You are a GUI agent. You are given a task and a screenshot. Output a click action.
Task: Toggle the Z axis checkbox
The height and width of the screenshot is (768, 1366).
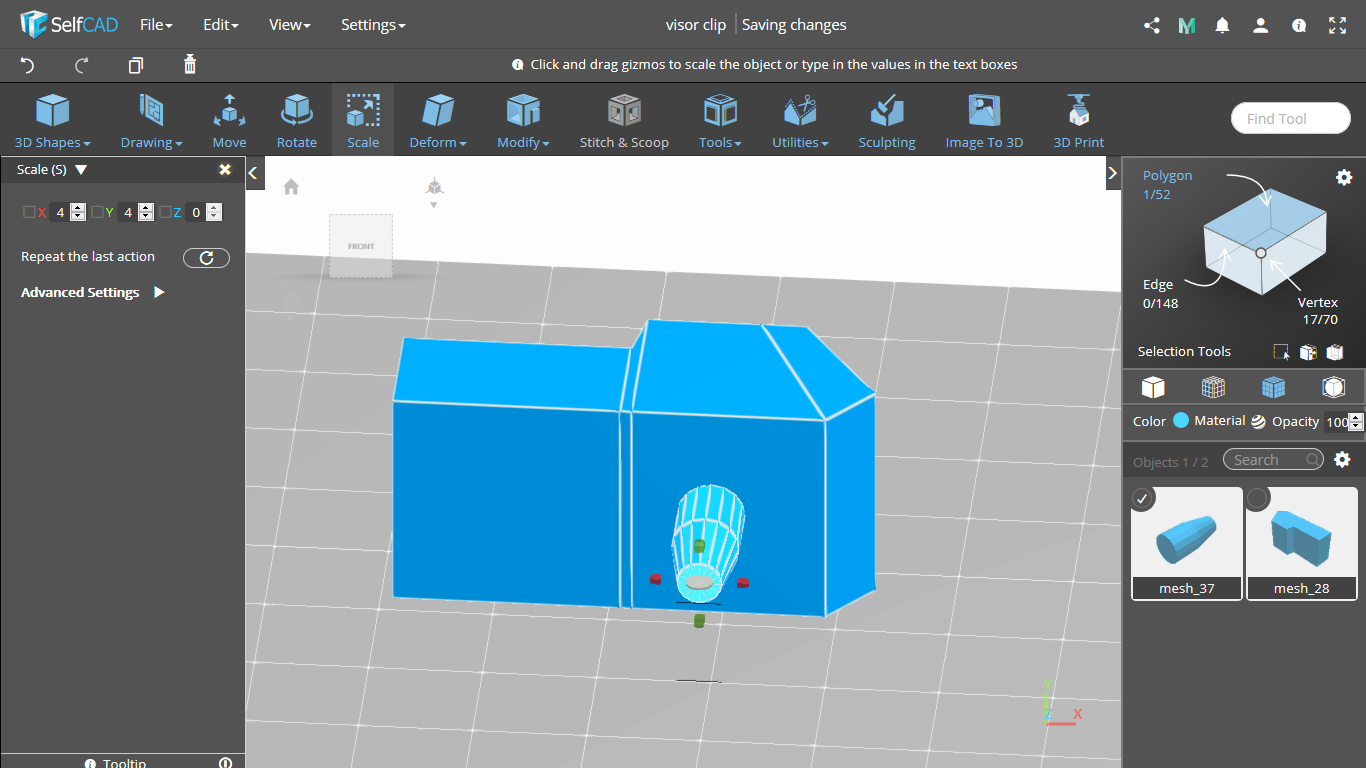[x=165, y=212]
